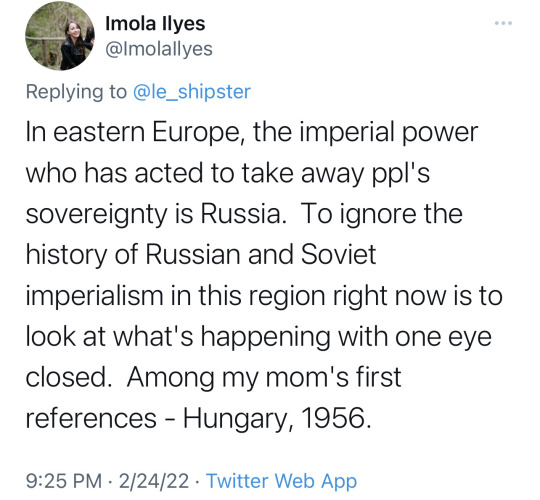Open the @ImolaIlyes handle link
Viewport: 540px width, 500px height.
click(159, 49)
